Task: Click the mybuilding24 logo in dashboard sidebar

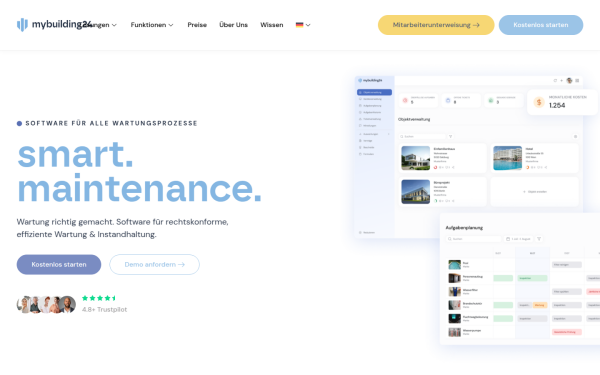Action: [370, 80]
